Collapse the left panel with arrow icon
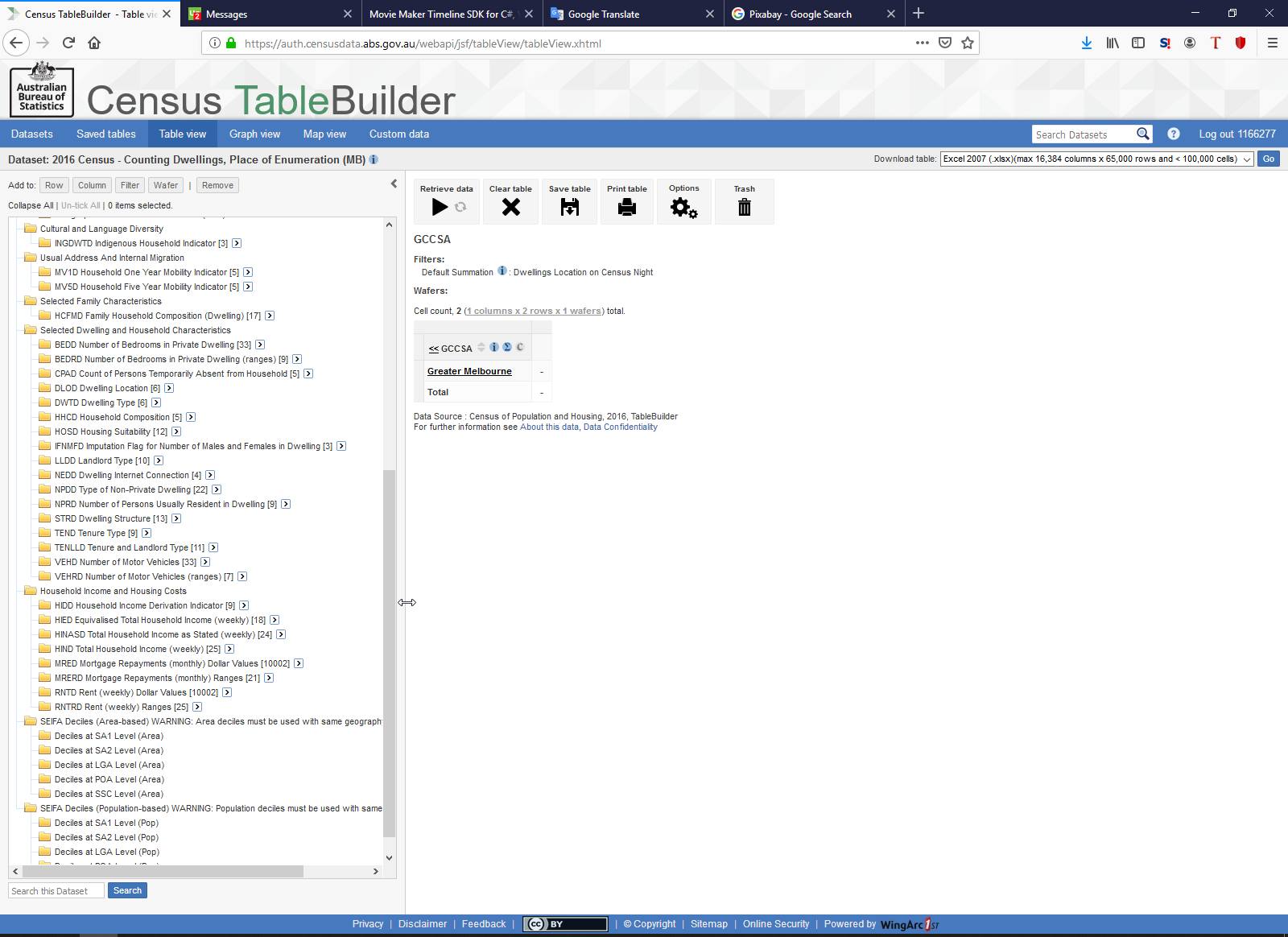Screen dimensions: 1288x937 click(394, 184)
